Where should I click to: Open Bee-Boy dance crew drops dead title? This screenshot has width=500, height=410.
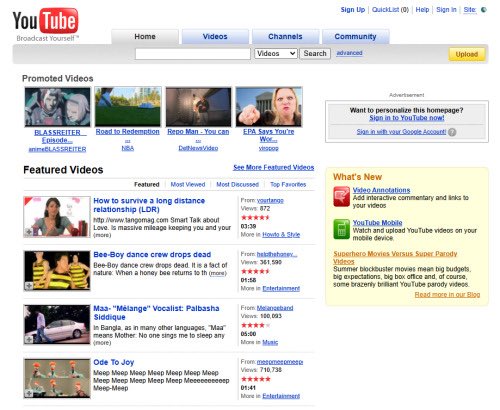coord(152,255)
